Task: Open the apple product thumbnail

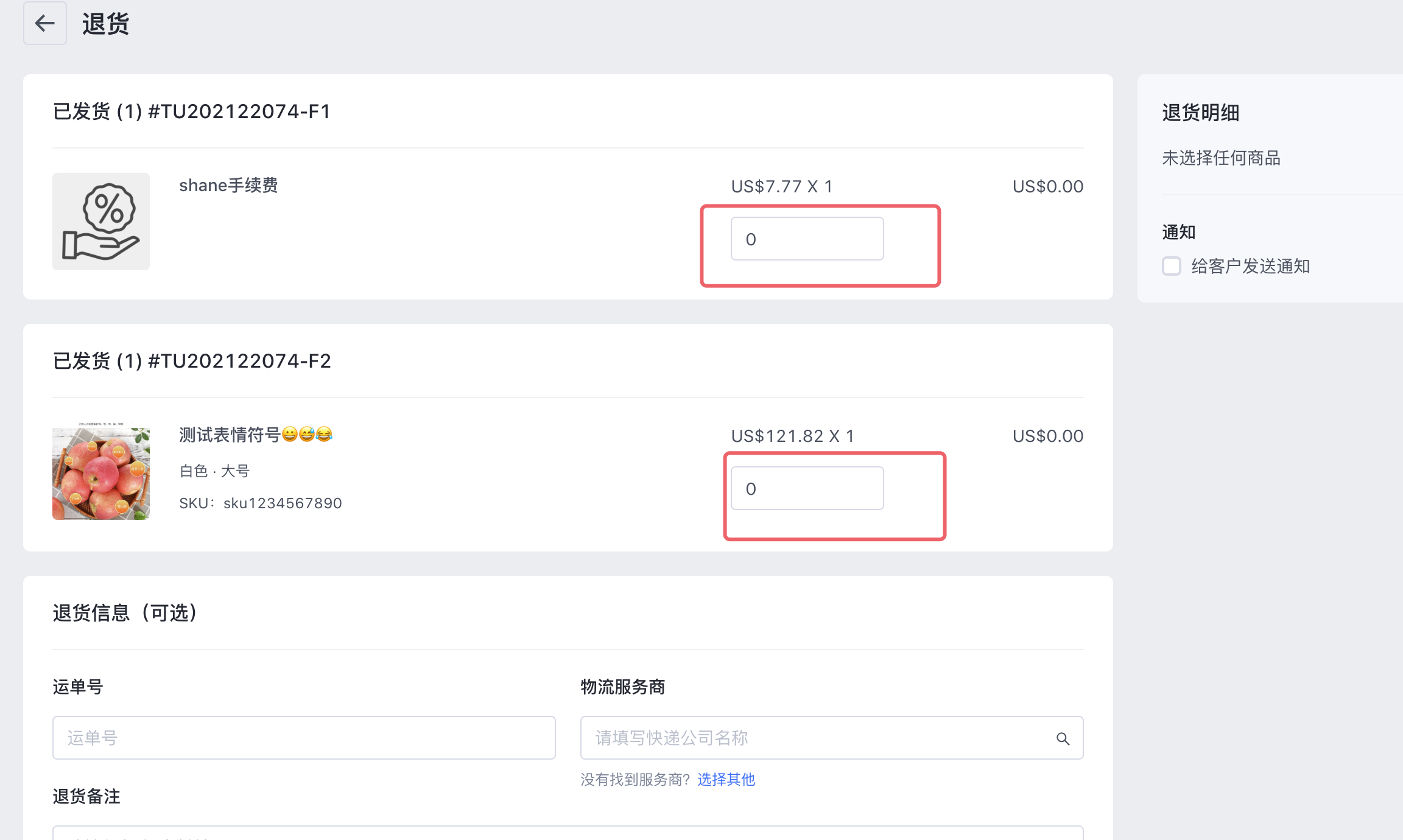Action: 101,471
